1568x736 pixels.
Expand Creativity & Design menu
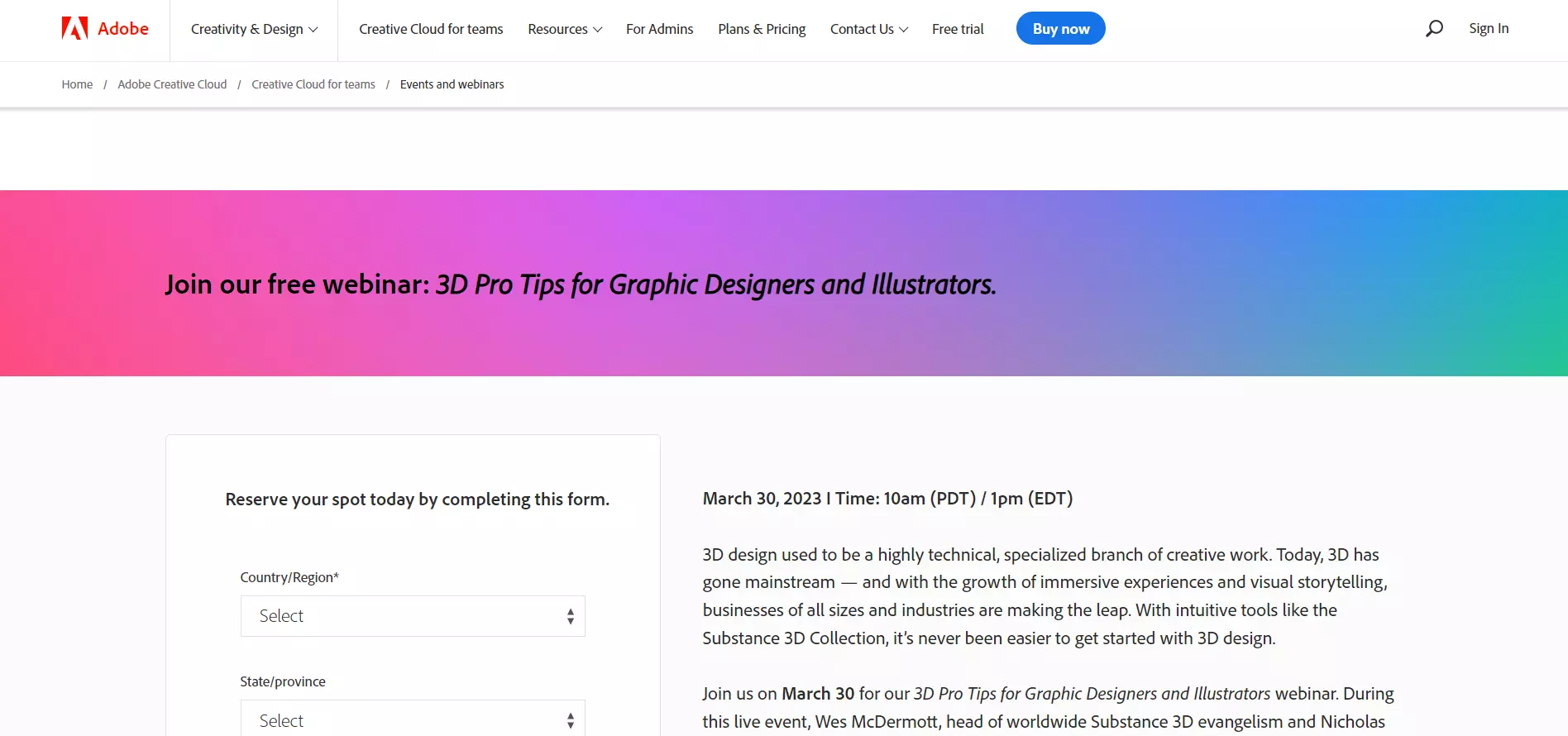click(x=254, y=30)
